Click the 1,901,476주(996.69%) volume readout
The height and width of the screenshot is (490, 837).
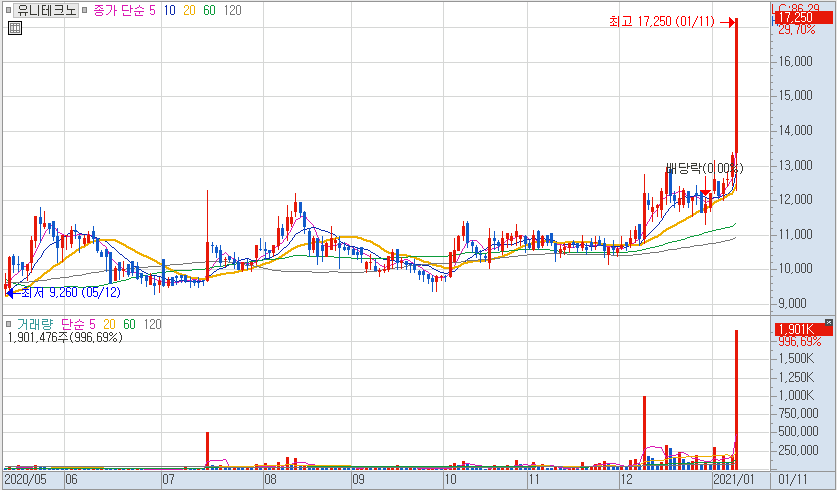click(x=65, y=337)
